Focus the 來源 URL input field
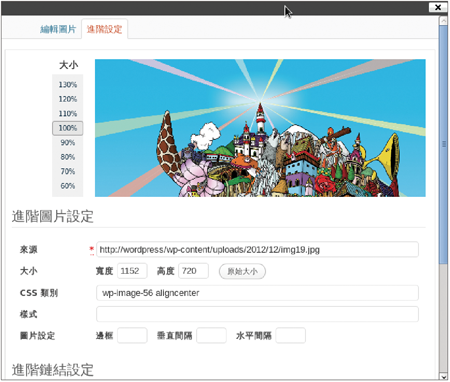 (x=257, y=249)
